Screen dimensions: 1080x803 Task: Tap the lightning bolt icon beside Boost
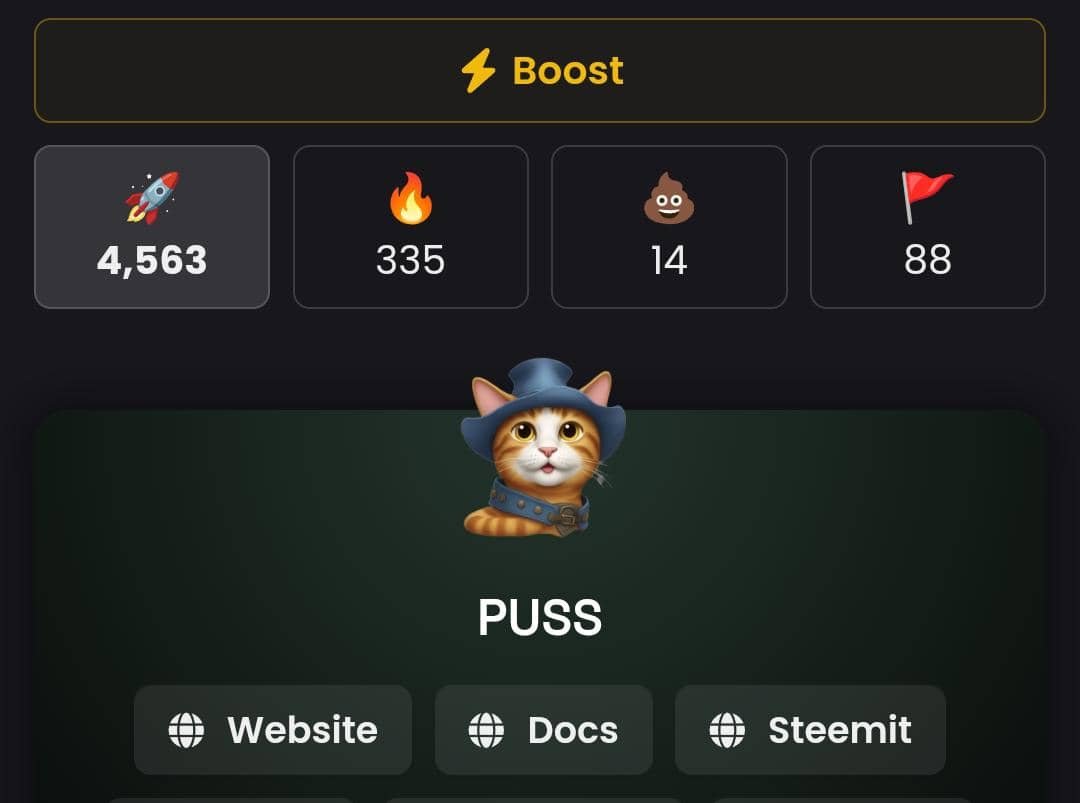[478, 70]
